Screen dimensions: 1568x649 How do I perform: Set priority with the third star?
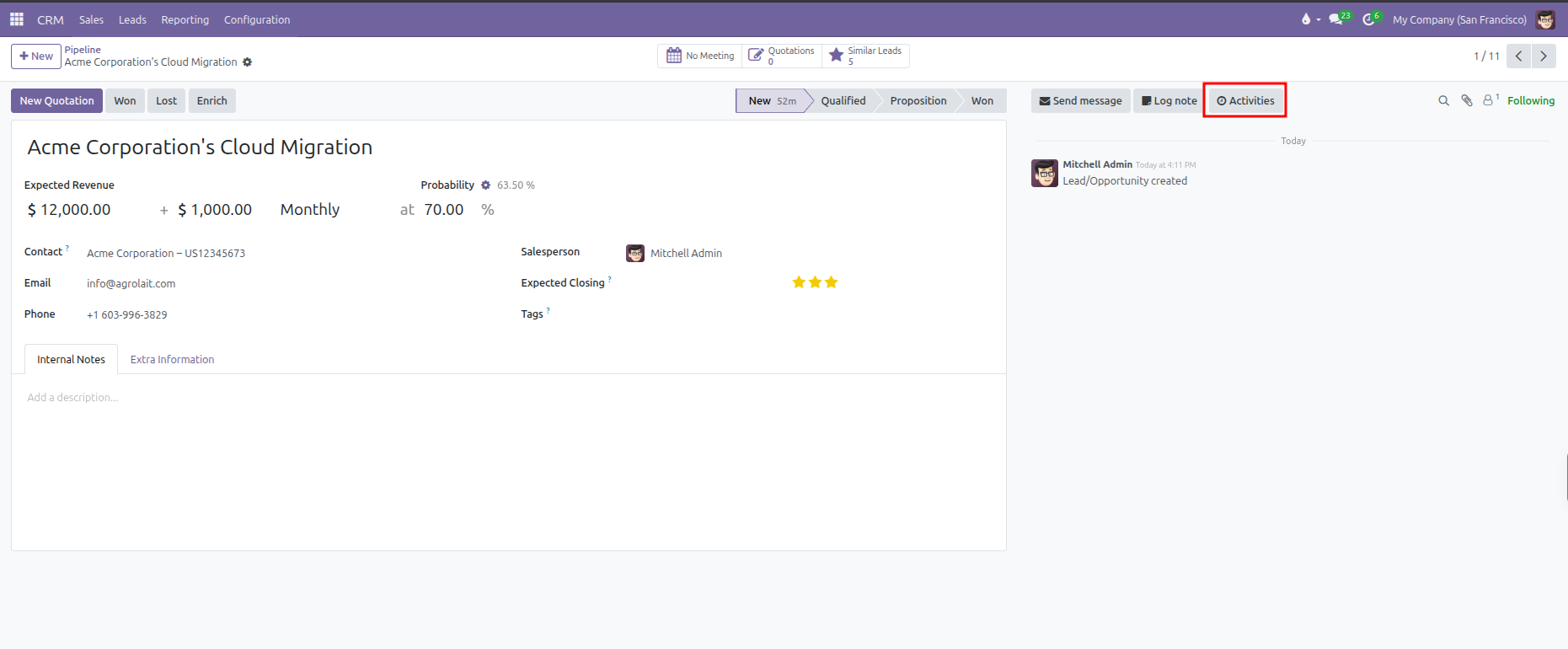point(832,282)
